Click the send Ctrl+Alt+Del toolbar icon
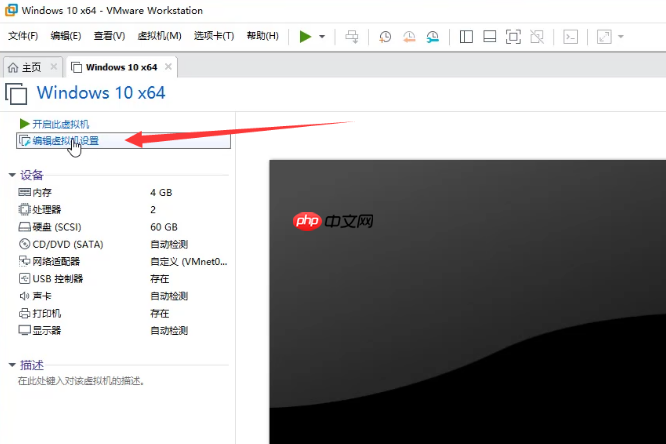The width and height of the screenshot is (666, 444). (x=351, y=37)
